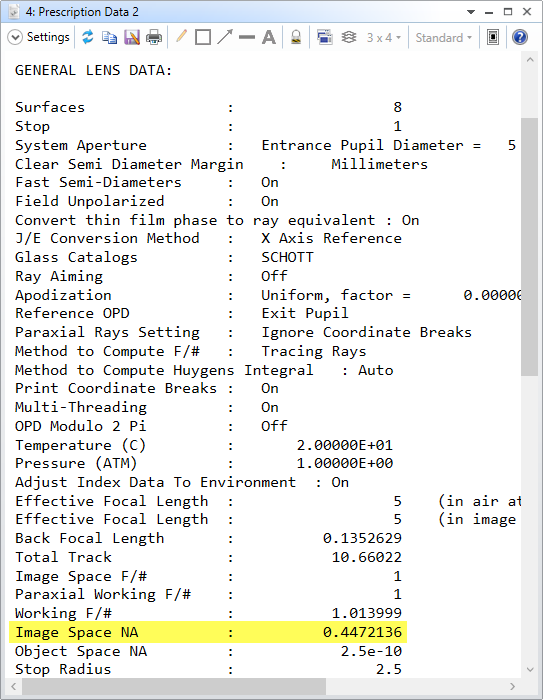Select the rectangle drawing tool
The image size is (543, 700).
click(x=203, y=37)
